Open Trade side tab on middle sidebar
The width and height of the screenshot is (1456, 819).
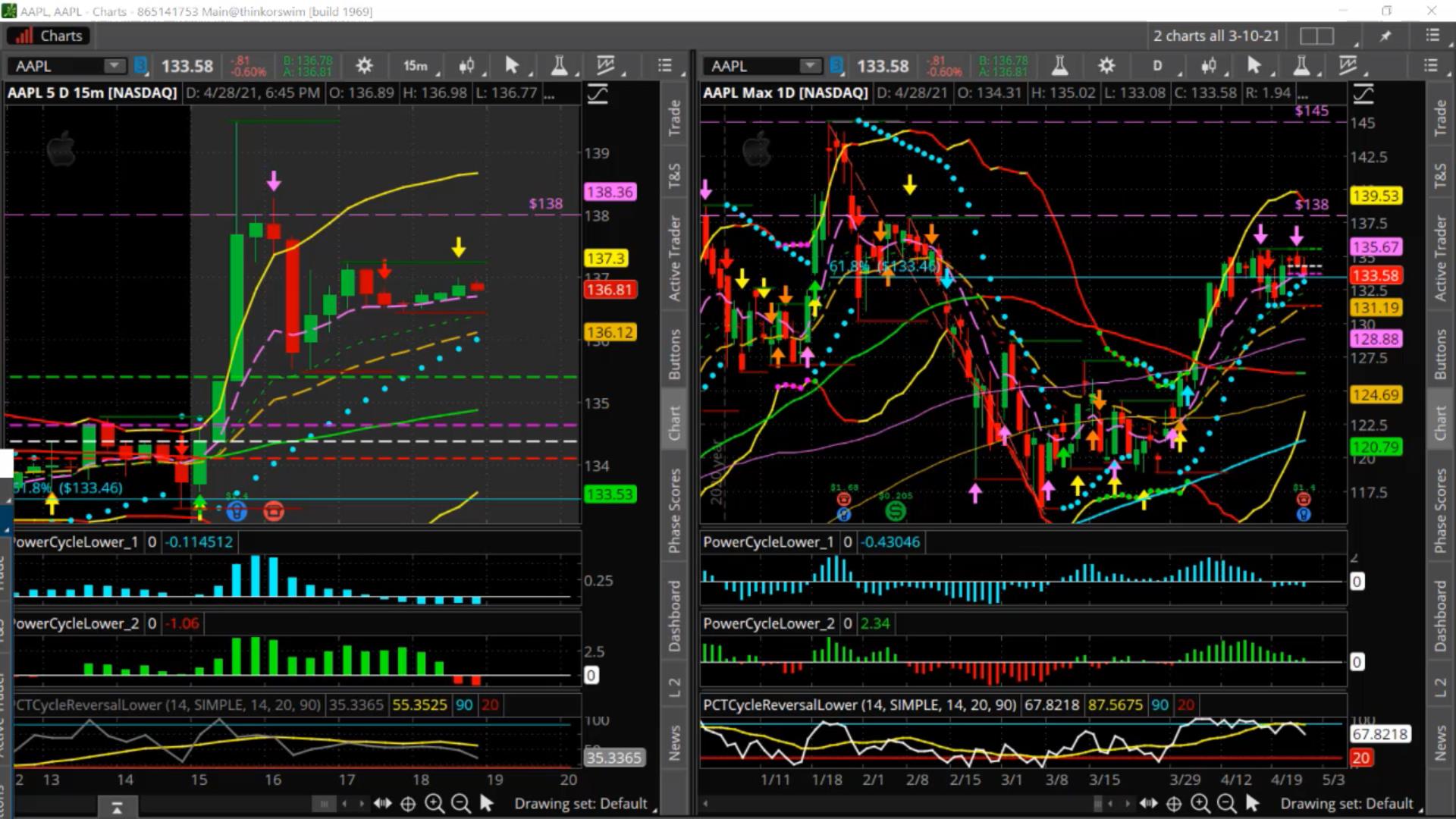pos(674,118)
